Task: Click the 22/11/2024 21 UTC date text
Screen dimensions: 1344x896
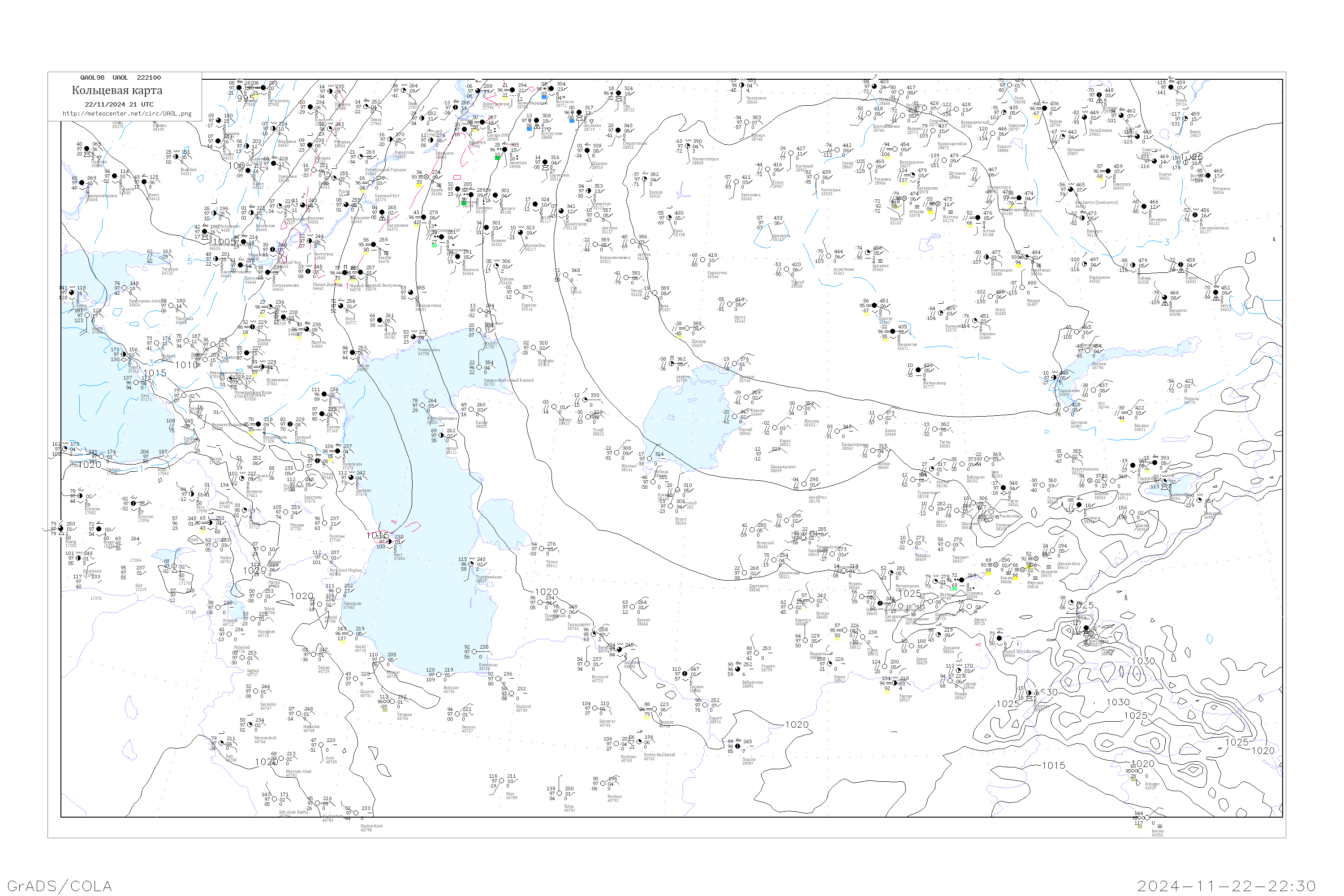Action: (119, 104)
